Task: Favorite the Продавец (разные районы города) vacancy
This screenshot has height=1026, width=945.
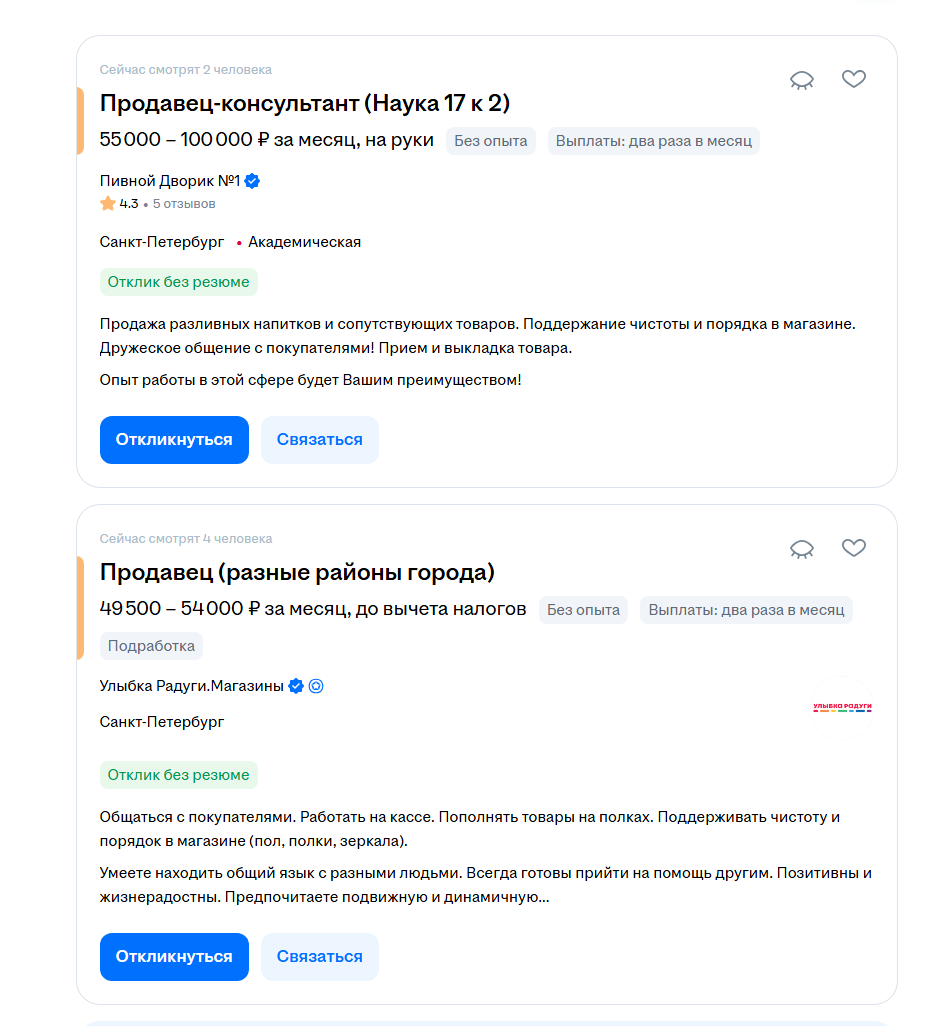Action: click(x=853, y=548)
